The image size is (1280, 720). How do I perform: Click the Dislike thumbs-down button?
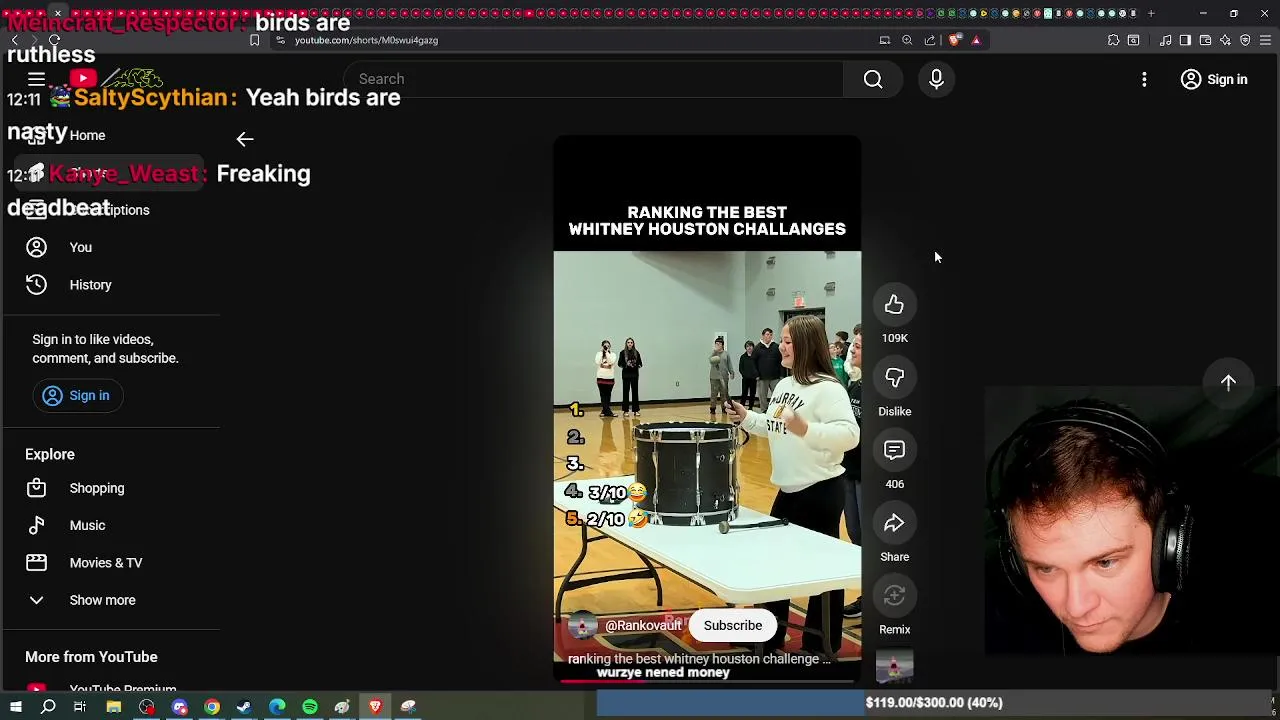click(x=894, y=378)
